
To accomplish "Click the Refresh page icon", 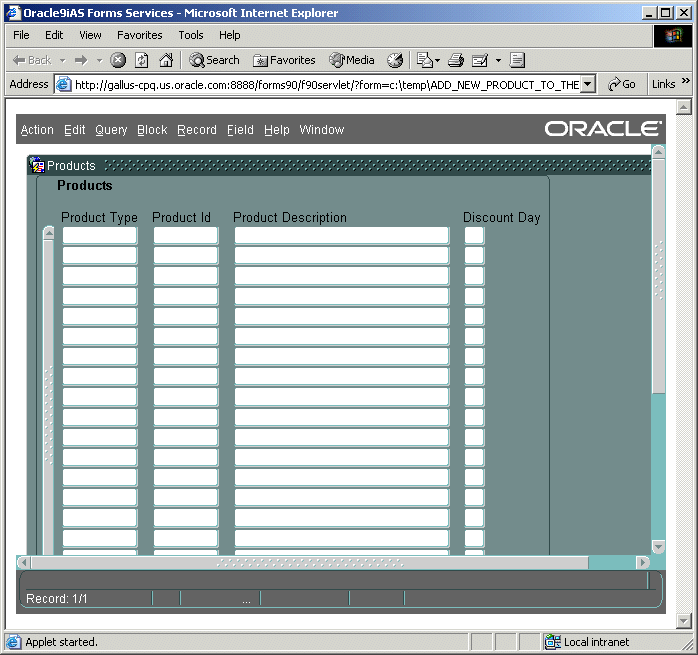I will [x=142, y=60].
